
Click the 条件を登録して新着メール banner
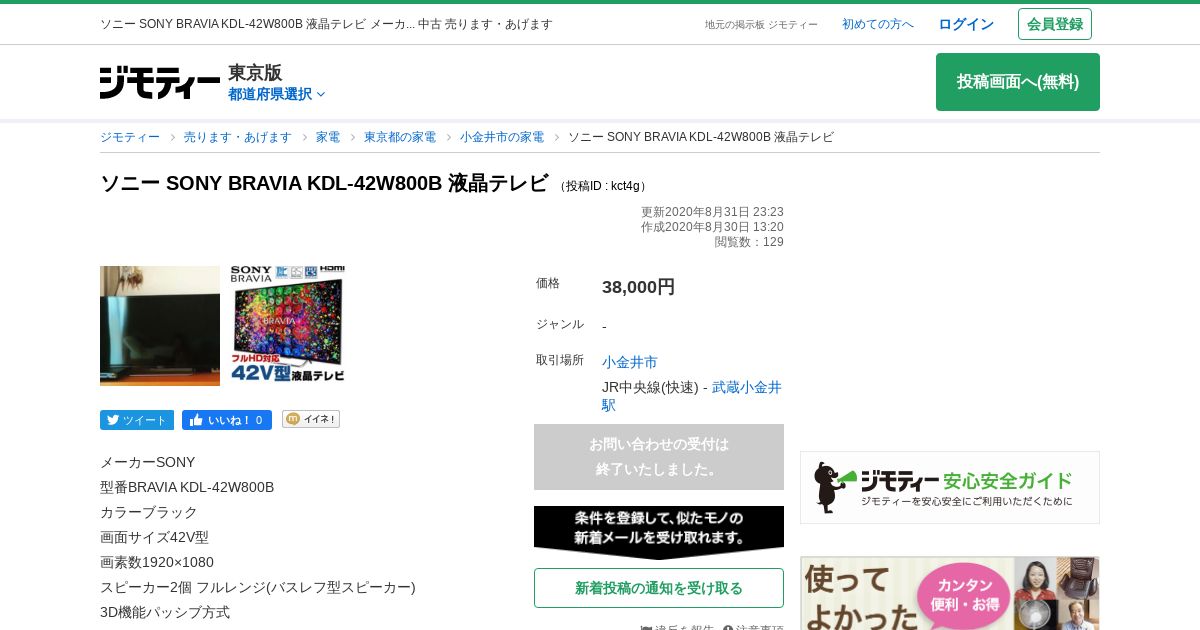(x=659, y=532)
